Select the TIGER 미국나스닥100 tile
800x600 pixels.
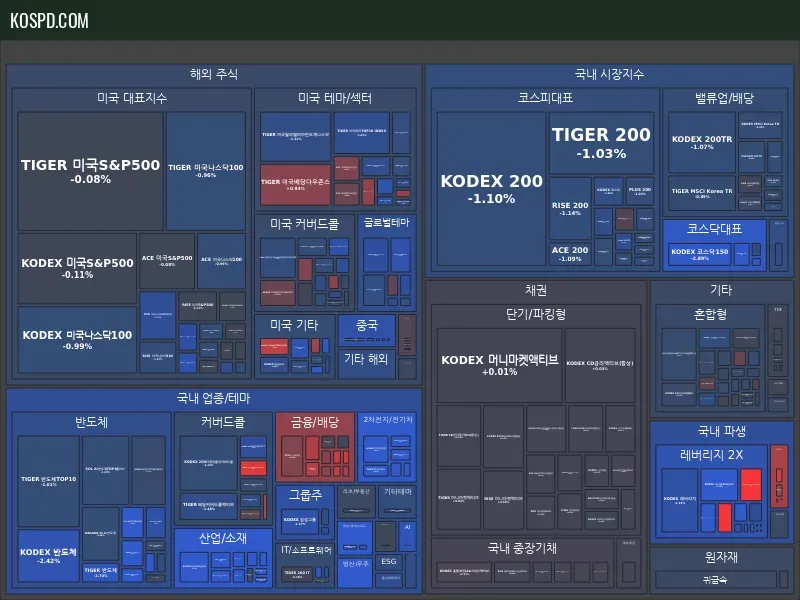coord(206,171)
